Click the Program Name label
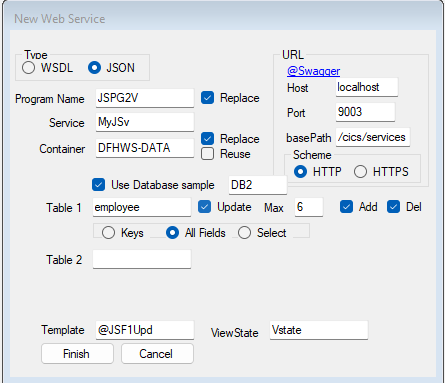Image resolution: width=445 pixels, height=383 pixels. [x=50, y=99]
